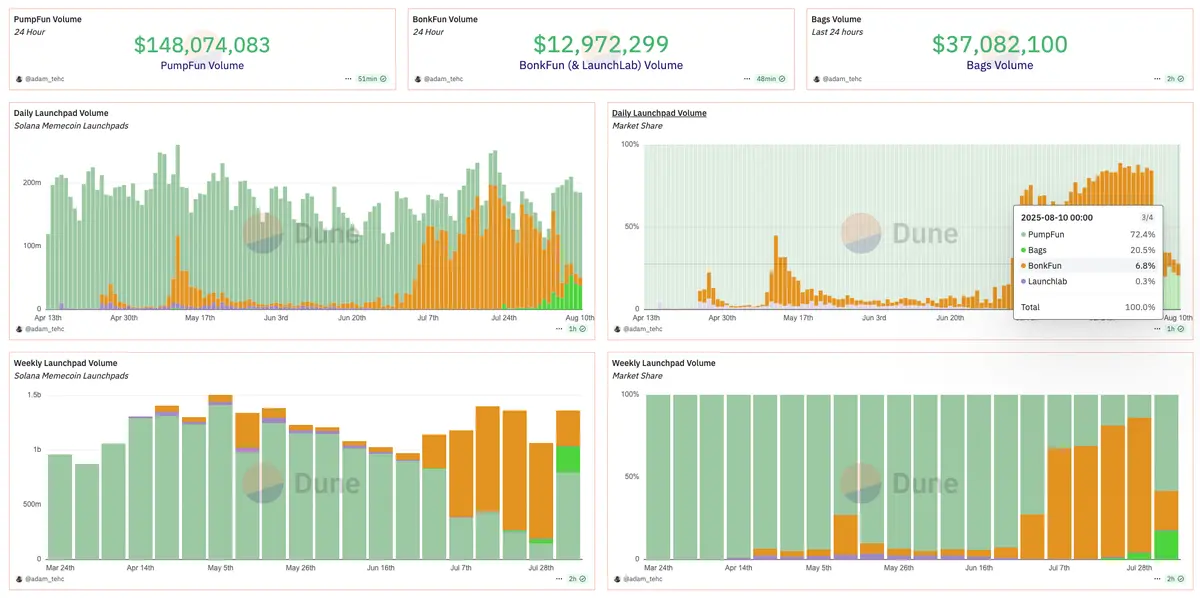This screenshot has height=598, width=1200.
Task: Click the May 17th label on Daily Market Share axis
Action: tap(798, 317)
